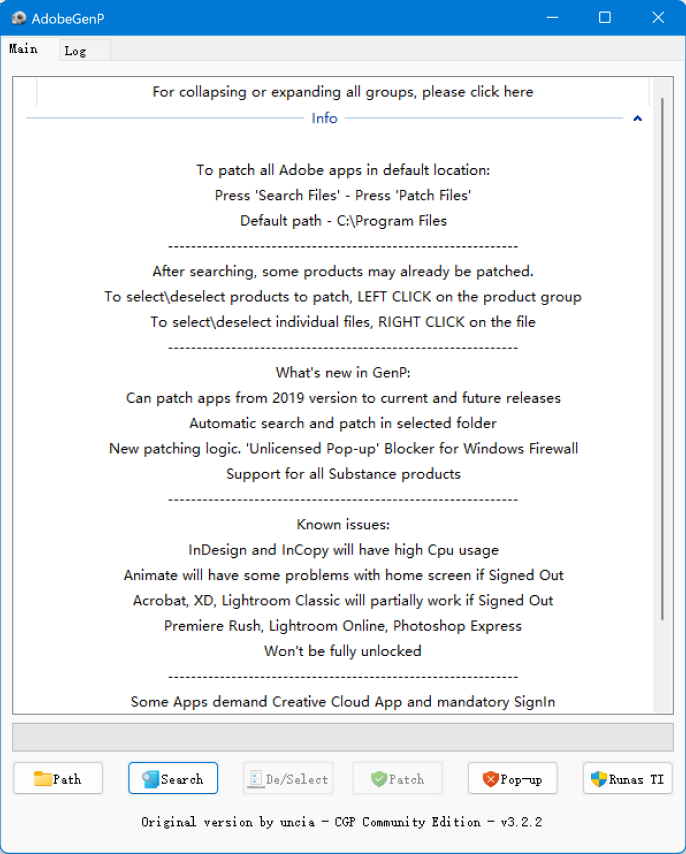Click the AdobeGenP title bar app icon
The width and height of the screenshot is (686, 854).
point(17,18)
